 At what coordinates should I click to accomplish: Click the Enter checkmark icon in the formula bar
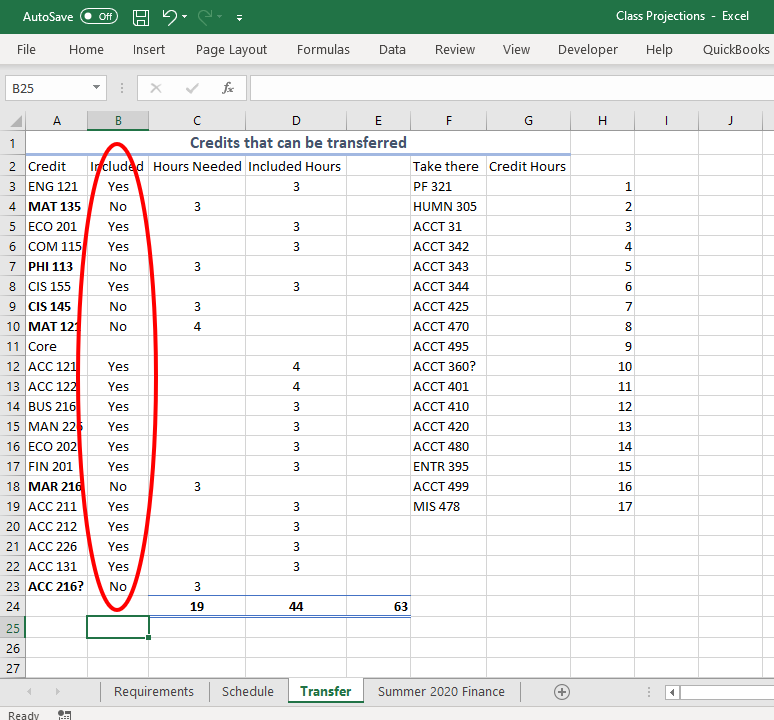(192, 88)
